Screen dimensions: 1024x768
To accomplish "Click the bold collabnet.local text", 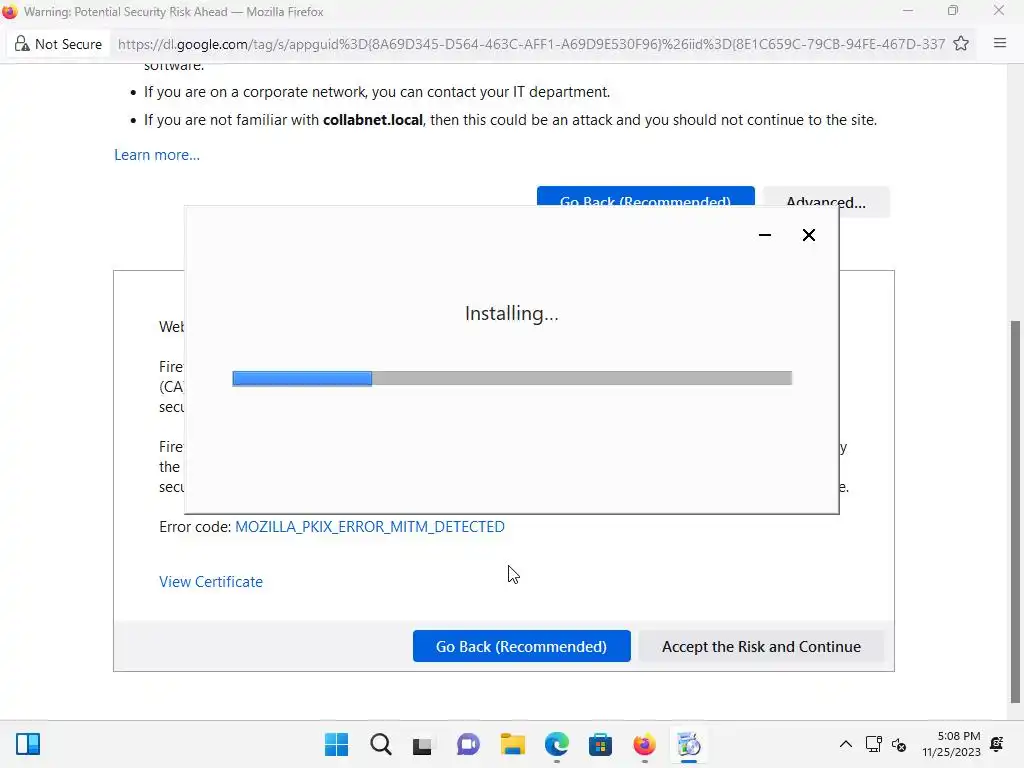I will tap(373, 120).
